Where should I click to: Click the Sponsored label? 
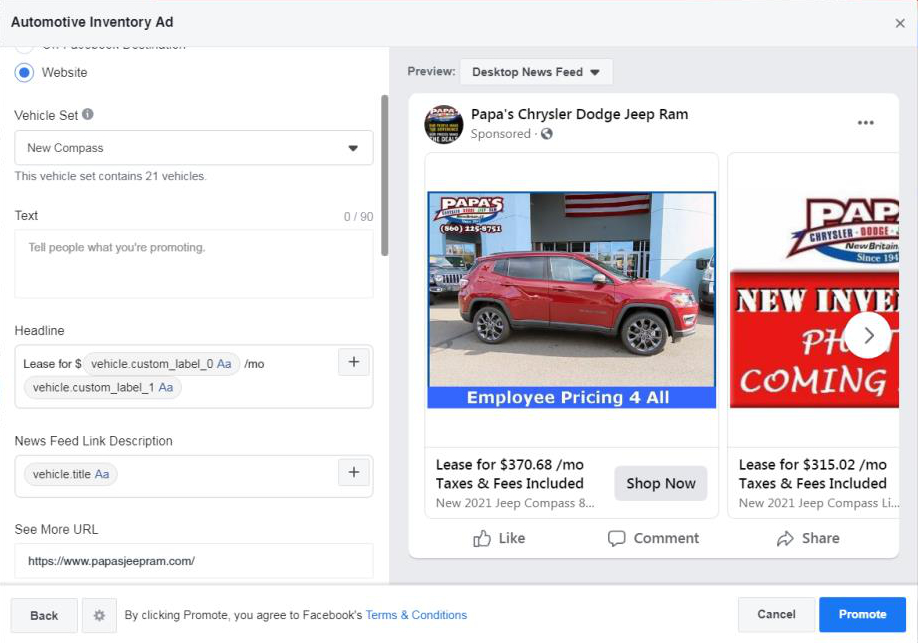coord(501,134)
